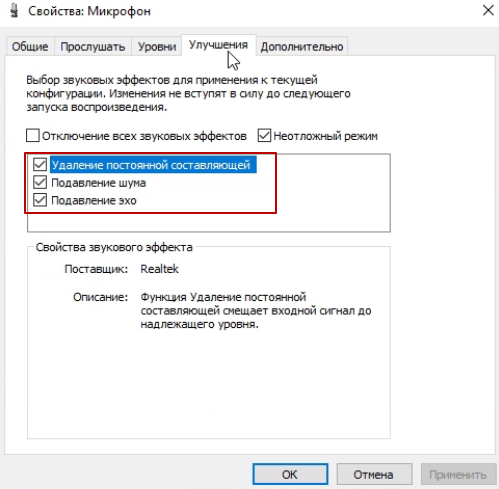
Task: Open the Дополнительно tab
Action: 302,46
